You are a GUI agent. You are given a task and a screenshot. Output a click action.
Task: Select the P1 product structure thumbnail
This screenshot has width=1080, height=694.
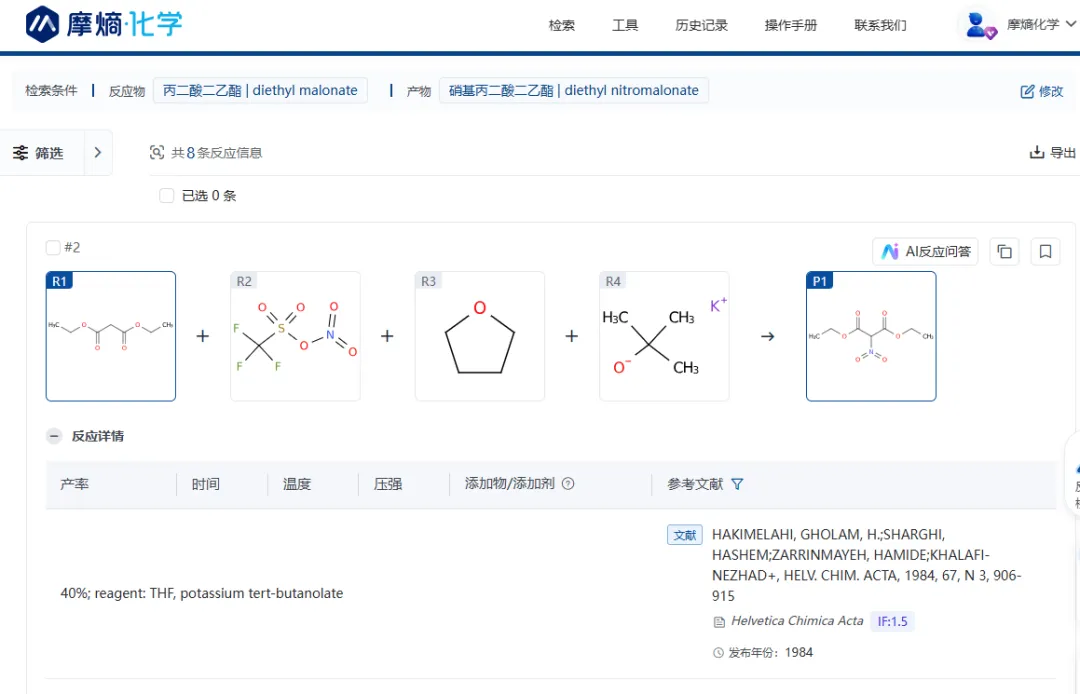tap(871, 337)
